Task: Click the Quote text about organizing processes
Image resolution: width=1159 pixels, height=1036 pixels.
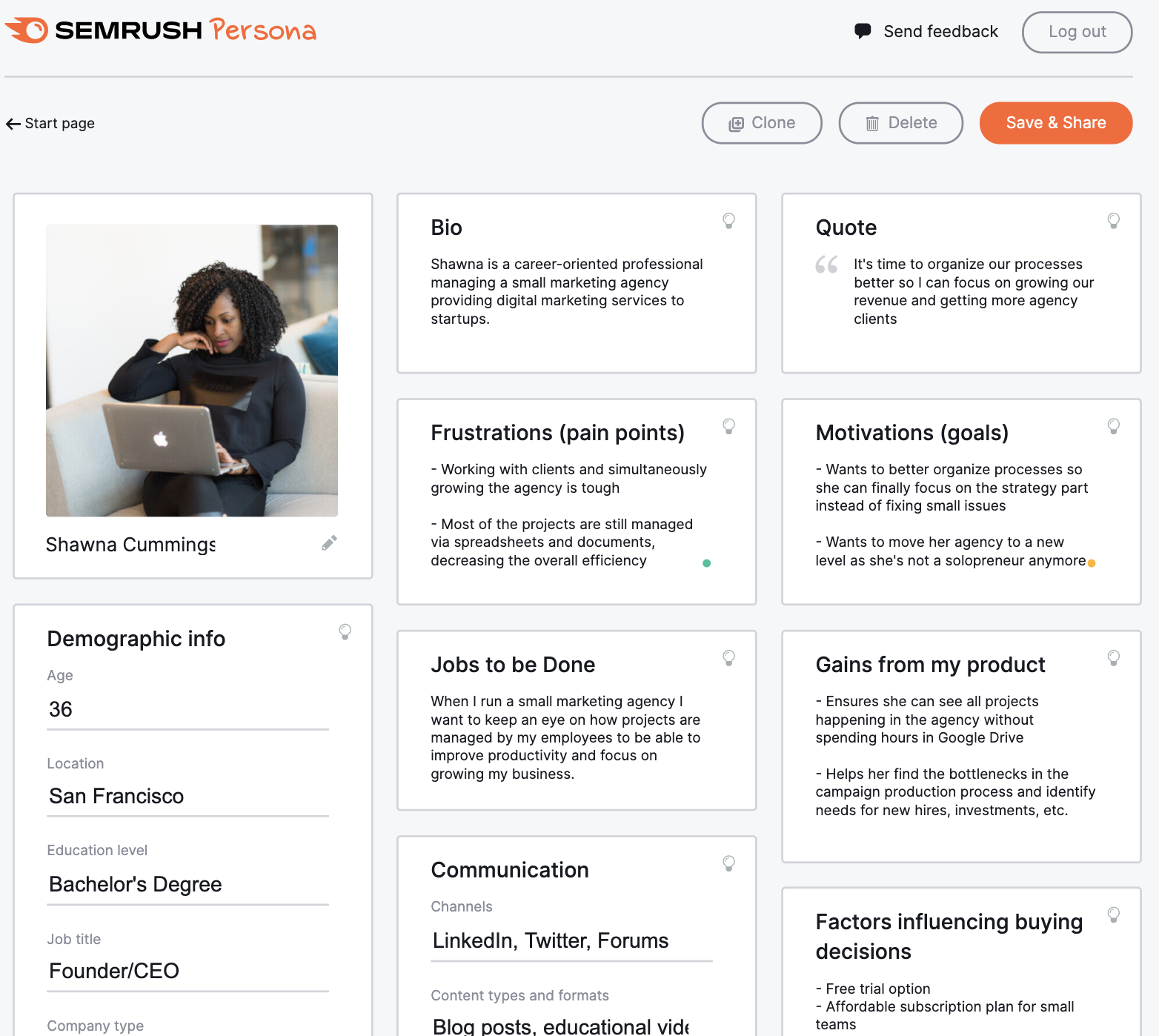Action: (x=974, y=291)
